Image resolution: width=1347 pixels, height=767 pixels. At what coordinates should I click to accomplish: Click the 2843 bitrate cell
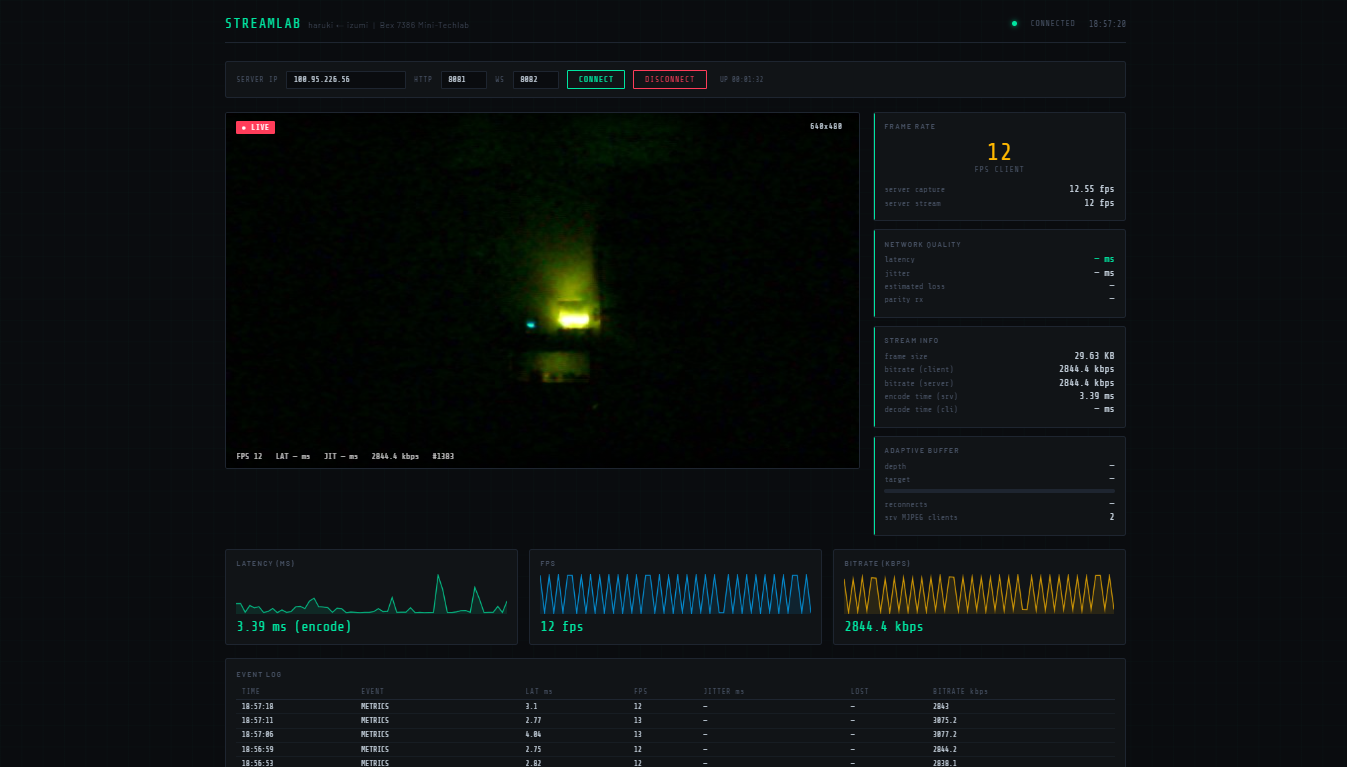click(941, 706)
